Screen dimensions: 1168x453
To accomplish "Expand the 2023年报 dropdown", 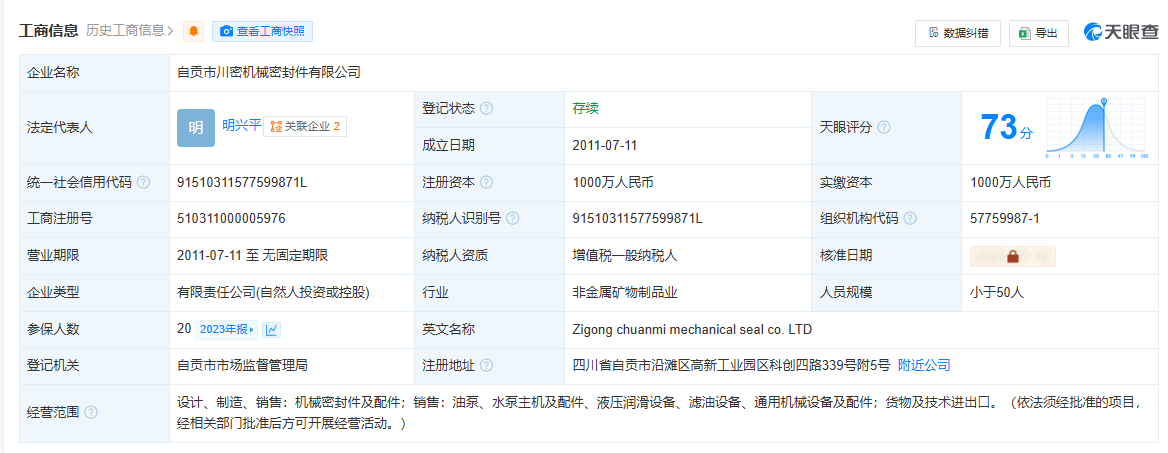I will tap(226, 329).
